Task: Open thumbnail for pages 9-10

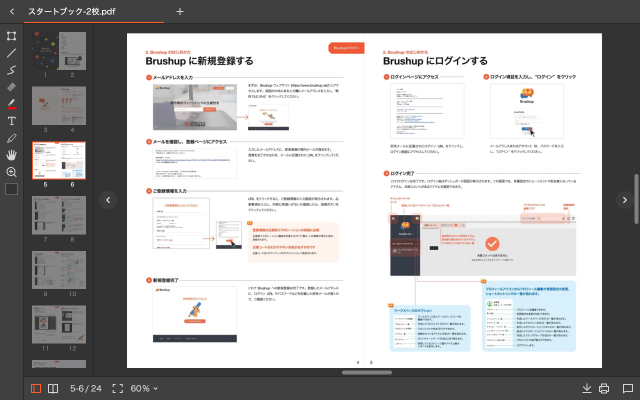Action: pyautogui.click(x=59, y=270)
